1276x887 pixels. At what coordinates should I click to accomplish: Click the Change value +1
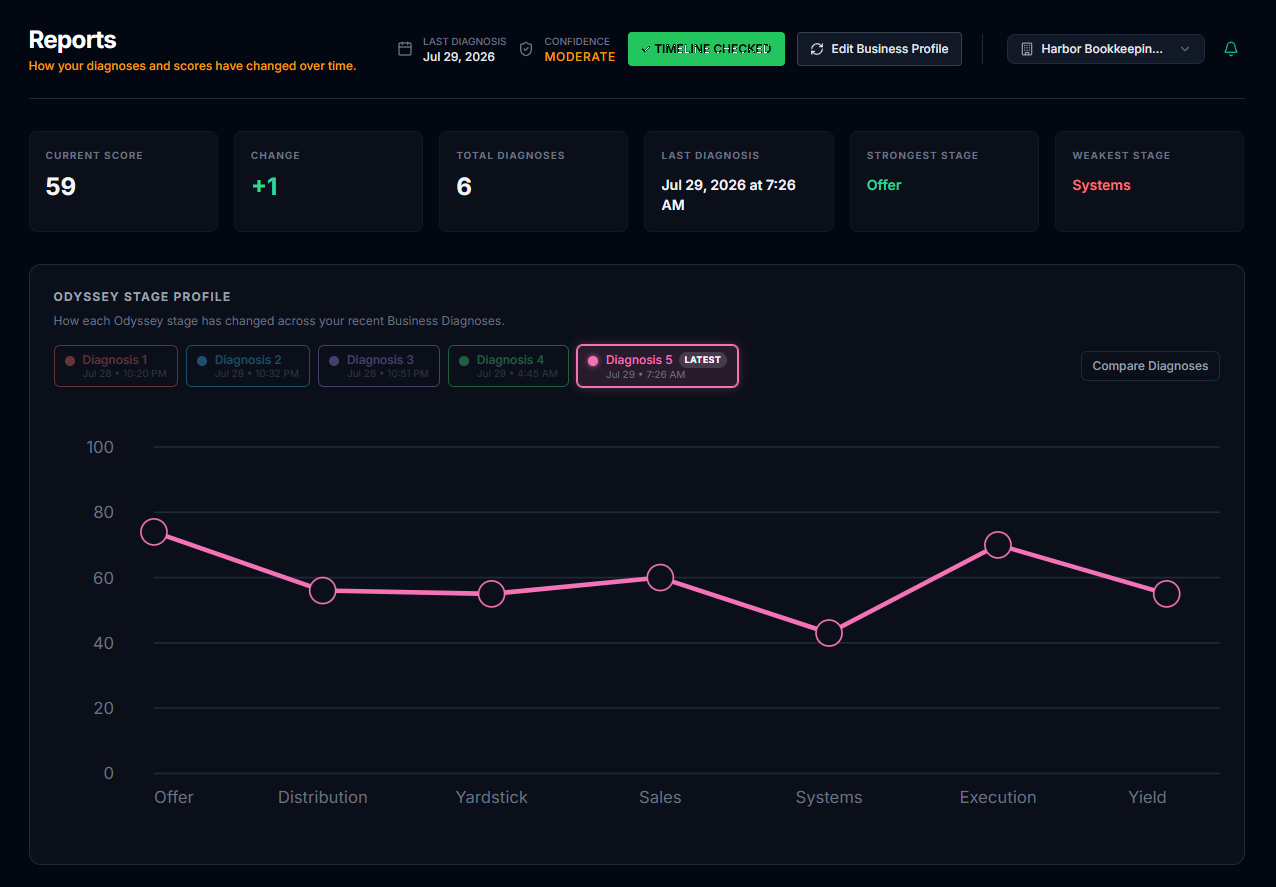coord(265,186)
